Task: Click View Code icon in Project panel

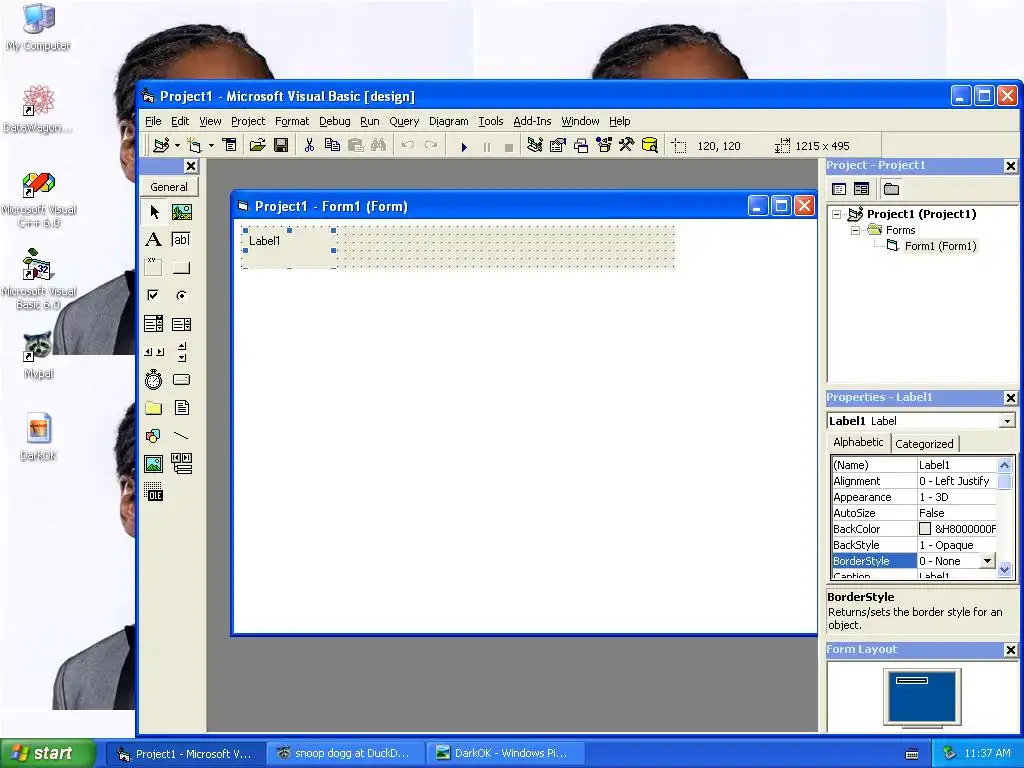Action: pyautogui.click(x=839, y=189)
